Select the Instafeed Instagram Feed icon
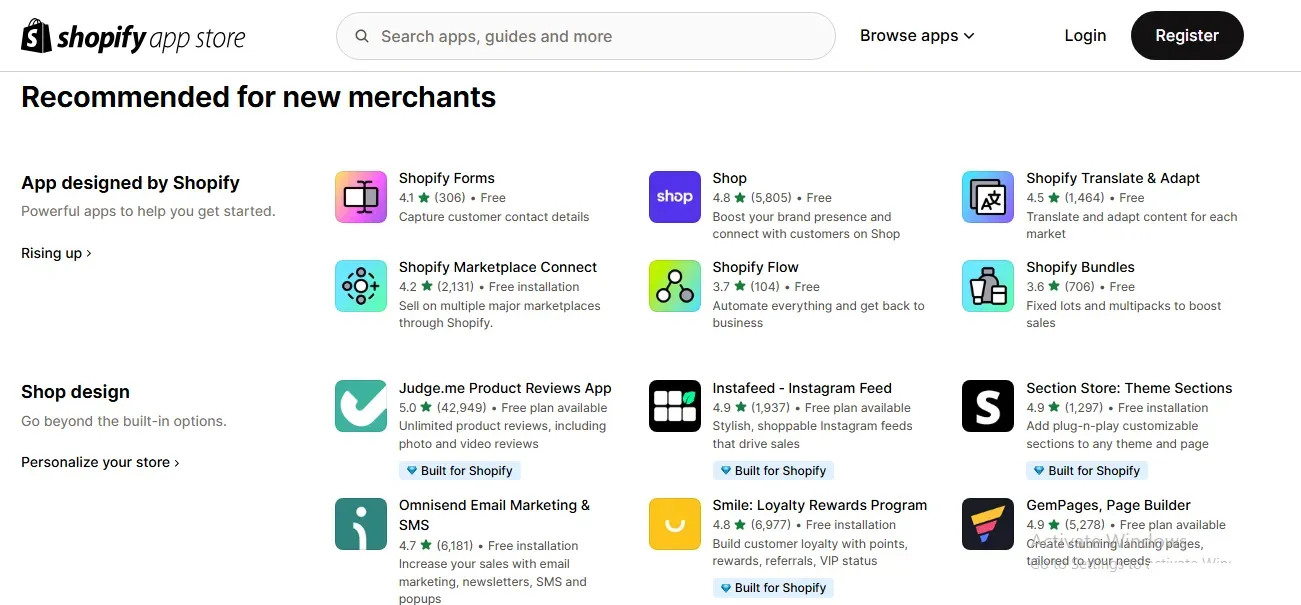Image resolution: width=1301 pixels, height=605 pixels. coord(675,406)
